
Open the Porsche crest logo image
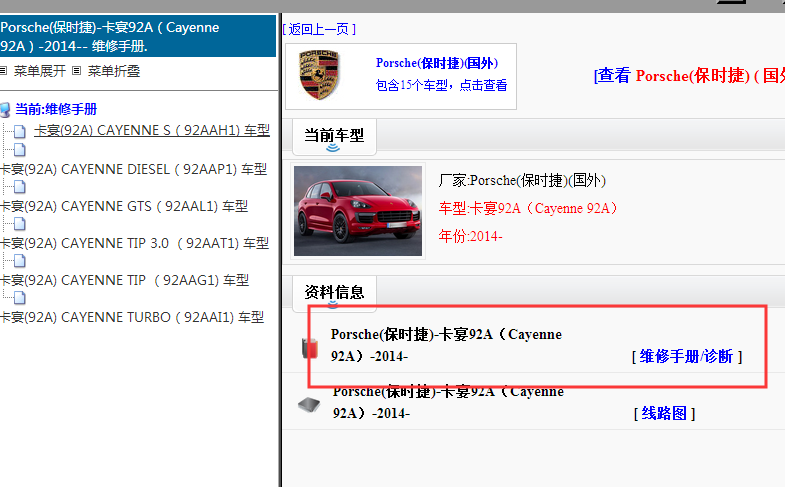click(319, 75)
